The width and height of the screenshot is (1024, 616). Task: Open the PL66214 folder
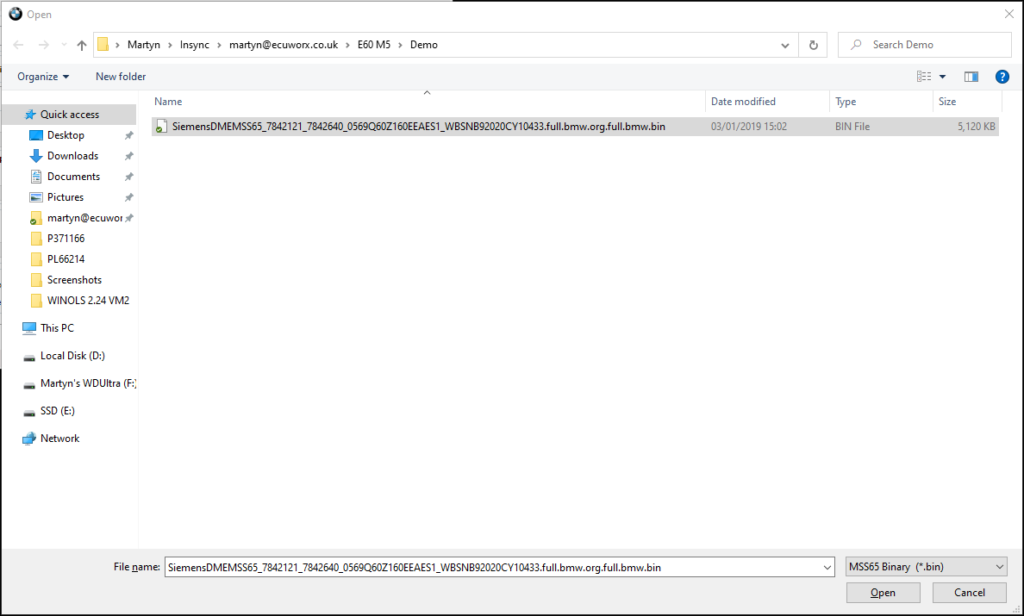65,259
